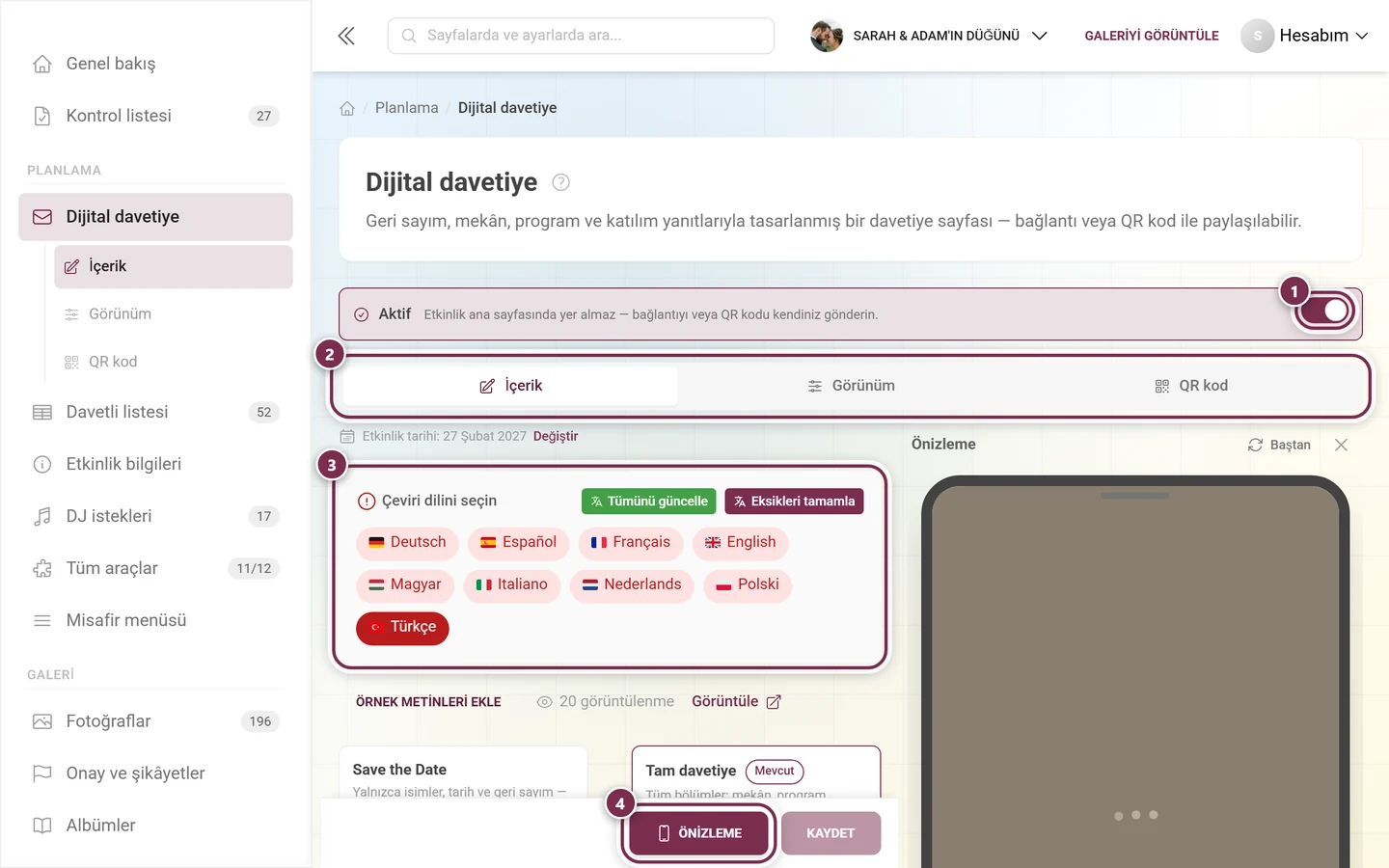The height and width of the screenshot is (868, 1389).
Task: Open Fotoğraflar gallery section
Action: click(155, 721)
